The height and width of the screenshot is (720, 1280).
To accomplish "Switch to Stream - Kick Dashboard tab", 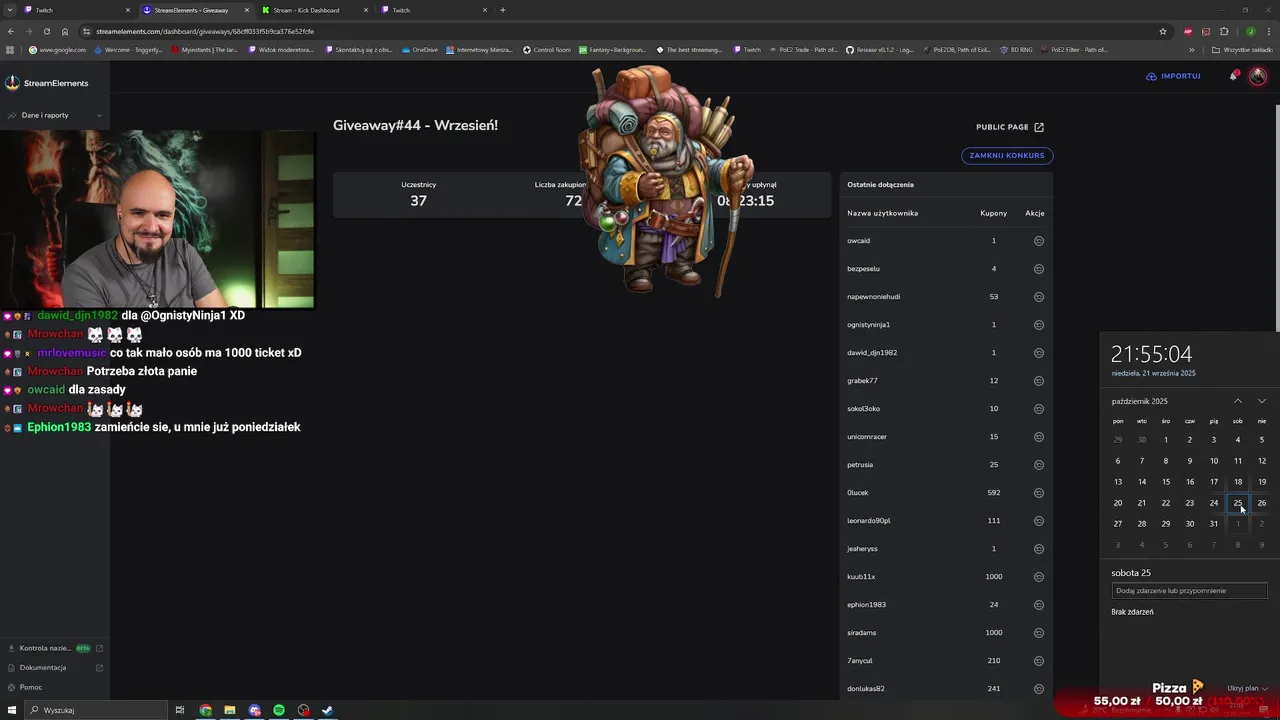I will (315, 10).
